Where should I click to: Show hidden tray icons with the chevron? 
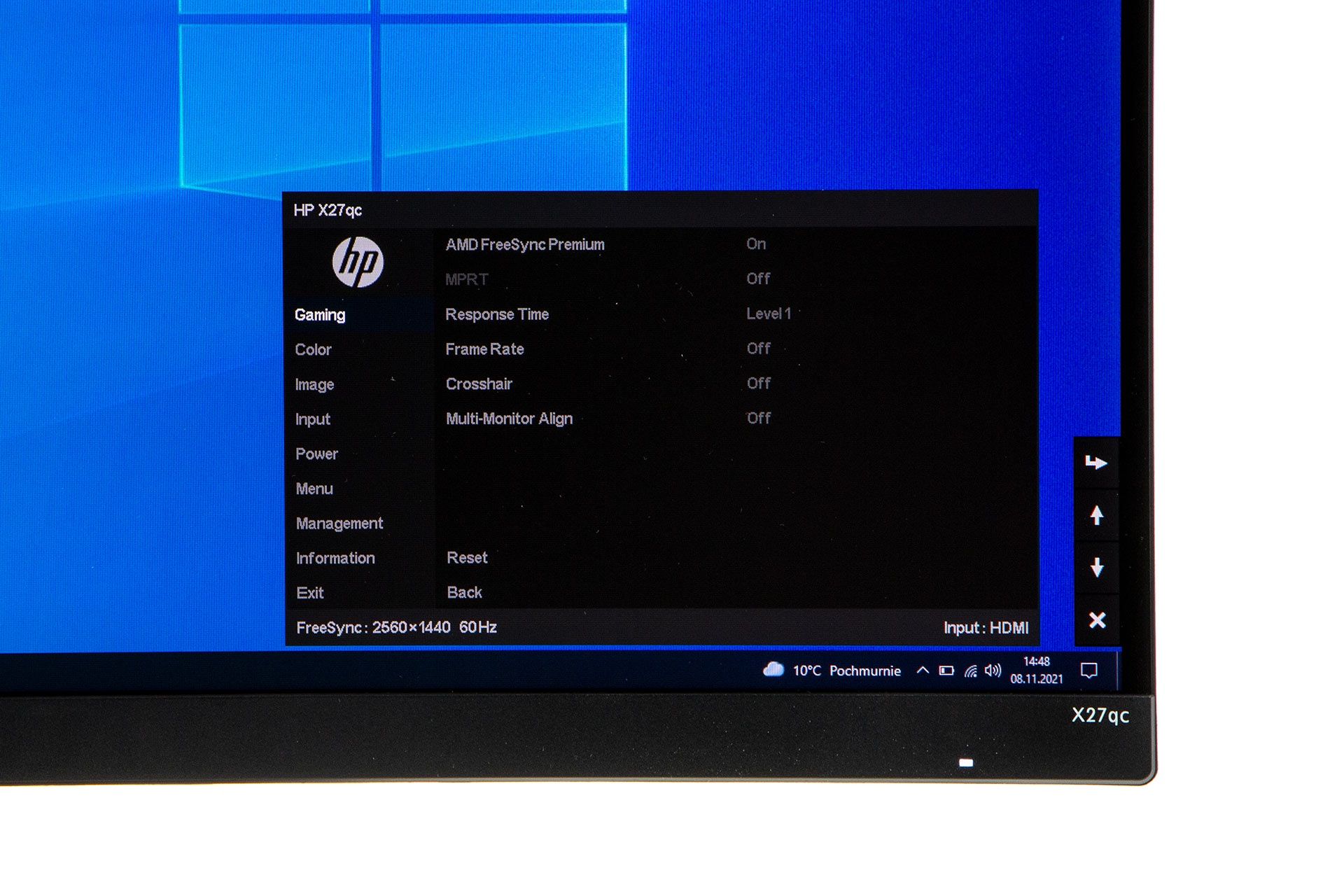point(923,670)
